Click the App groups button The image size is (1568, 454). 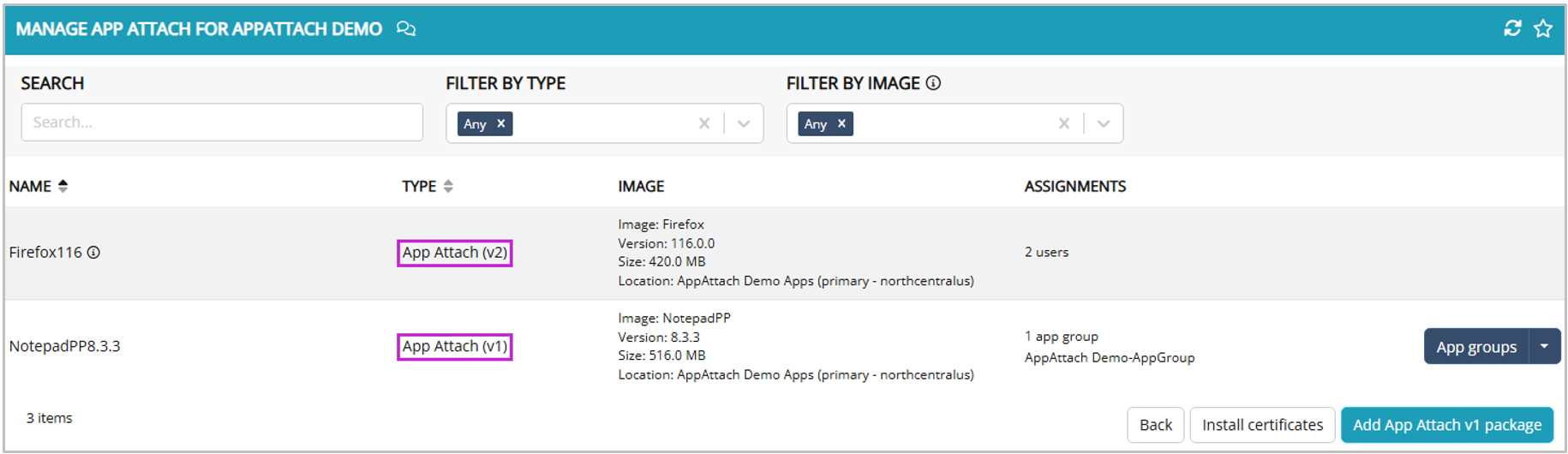[1475, 346]
